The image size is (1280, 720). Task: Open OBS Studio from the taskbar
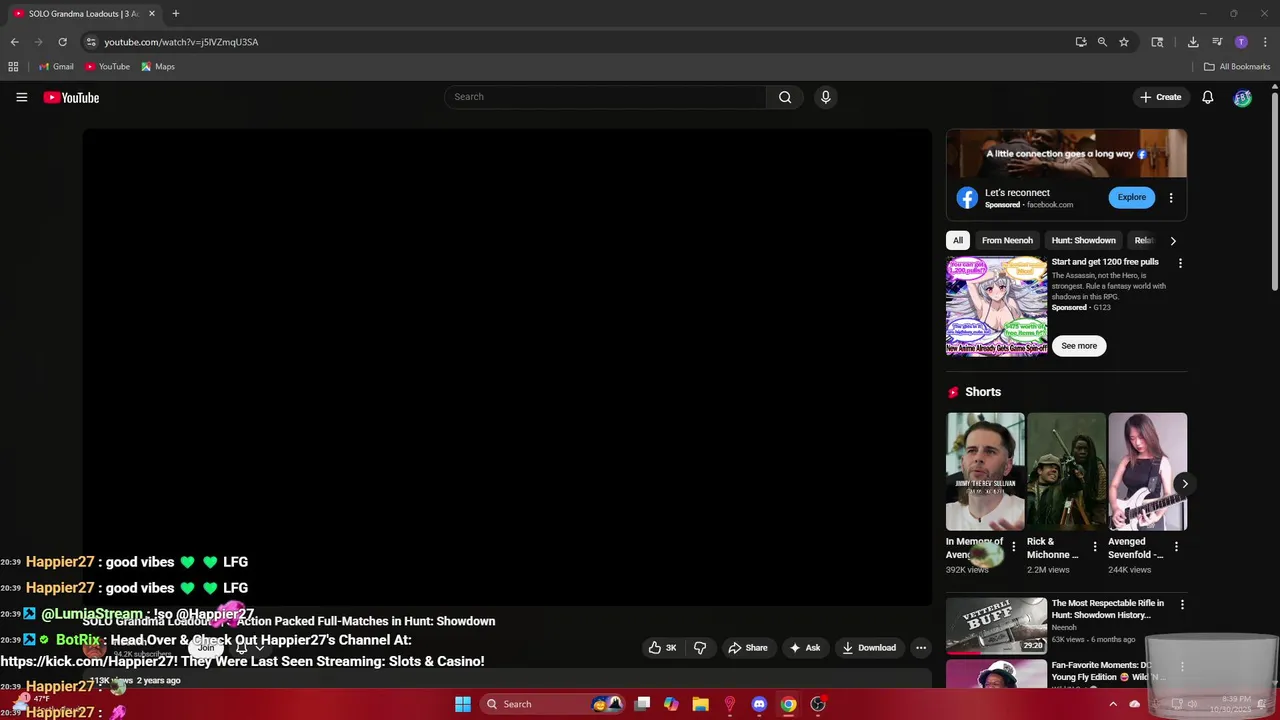[818, 704]
